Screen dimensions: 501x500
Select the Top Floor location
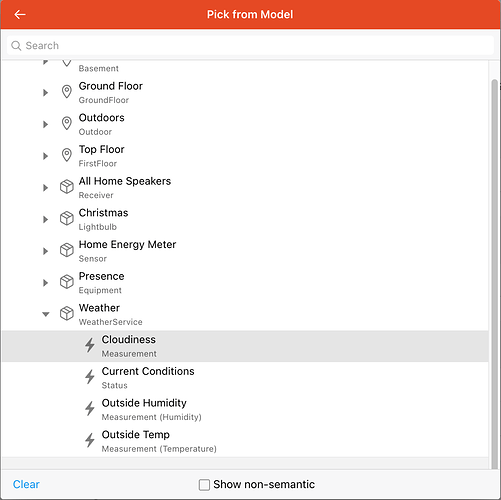(x=245, y=156)
